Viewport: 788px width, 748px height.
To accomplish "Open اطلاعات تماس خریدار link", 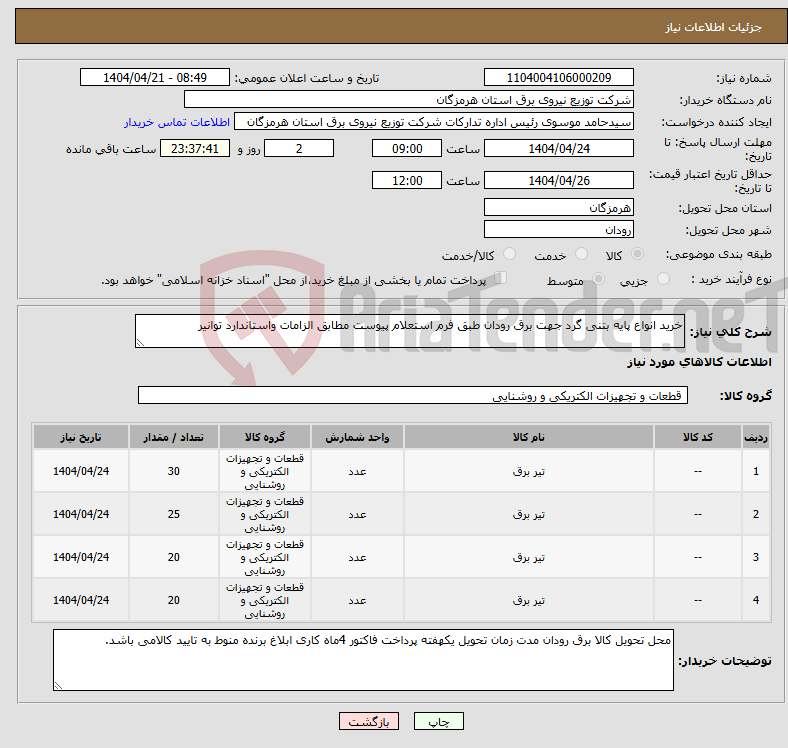I will [177, 122].
